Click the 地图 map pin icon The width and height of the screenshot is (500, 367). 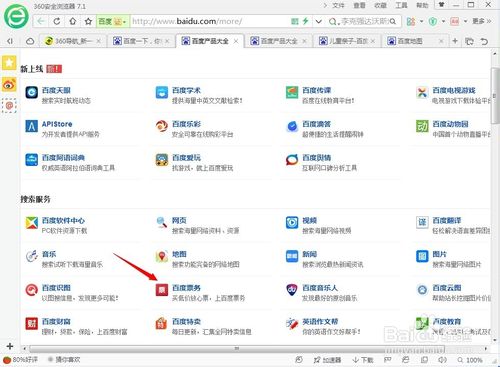(x=162, y=256)
